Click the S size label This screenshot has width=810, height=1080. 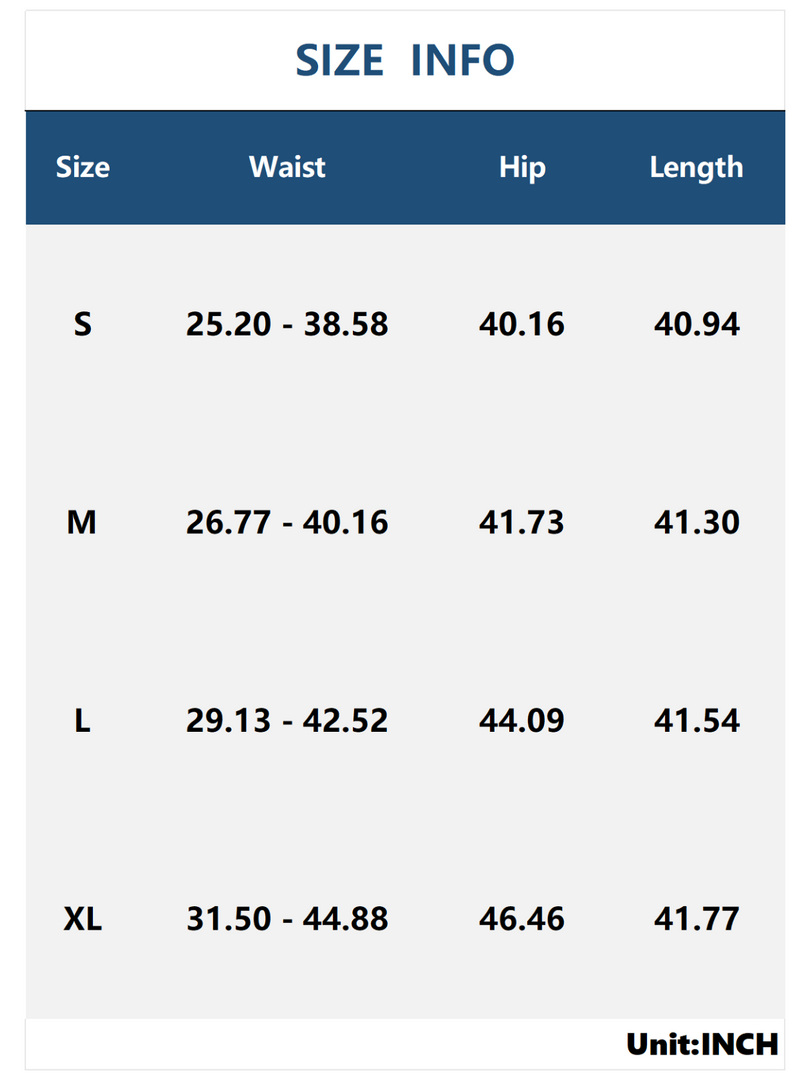[x=83, y=324]
